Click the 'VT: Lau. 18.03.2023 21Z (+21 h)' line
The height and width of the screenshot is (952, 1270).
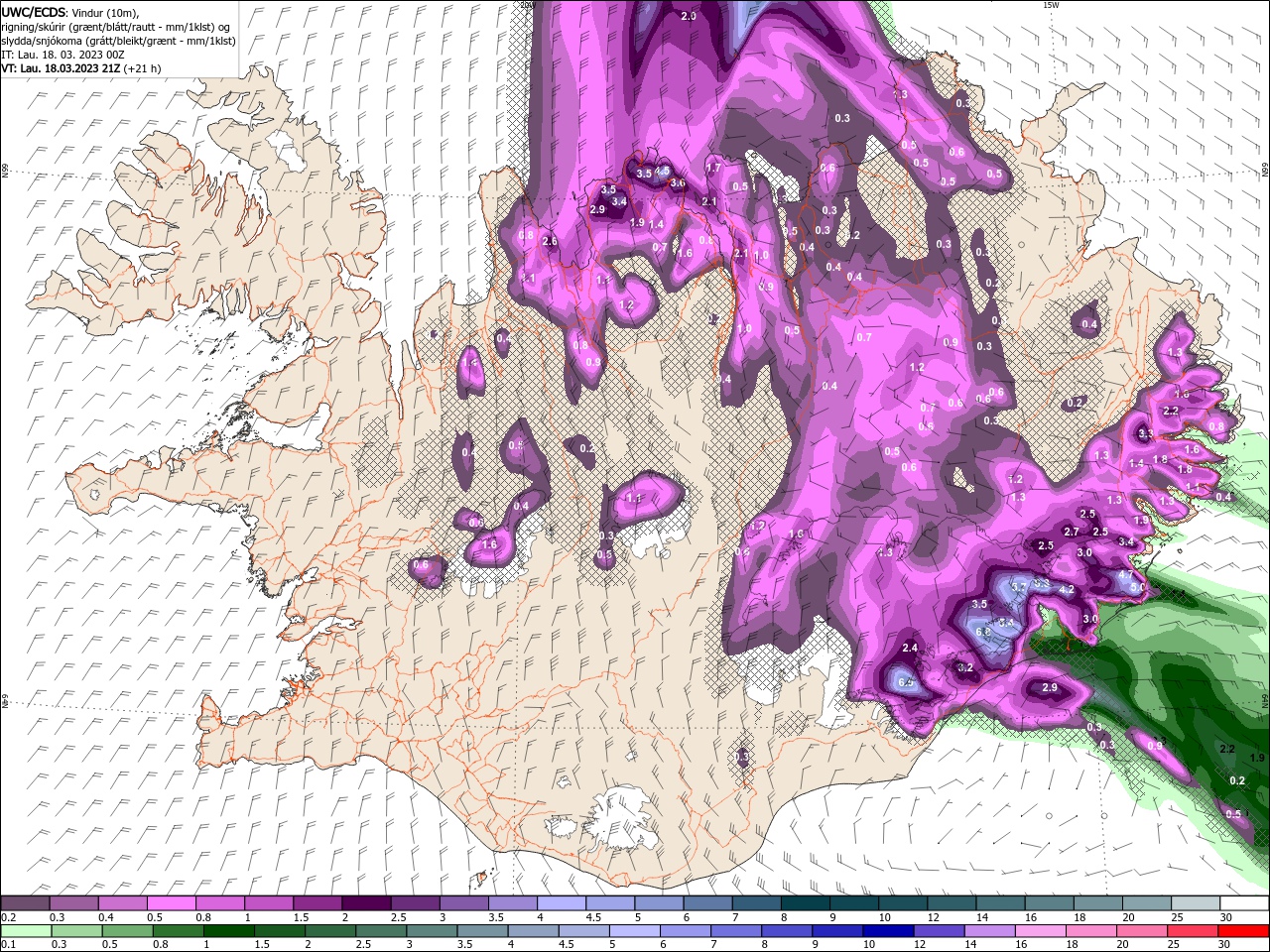[x=81, y=68]
